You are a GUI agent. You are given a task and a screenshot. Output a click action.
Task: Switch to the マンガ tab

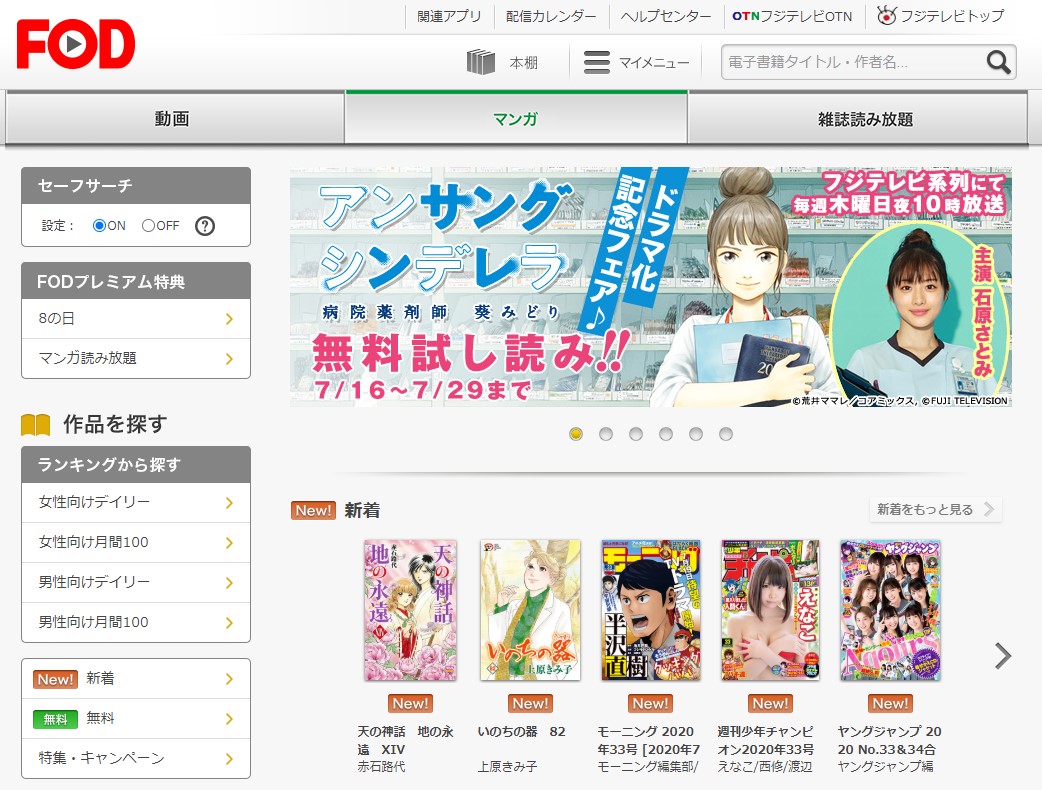coord(516,118)
